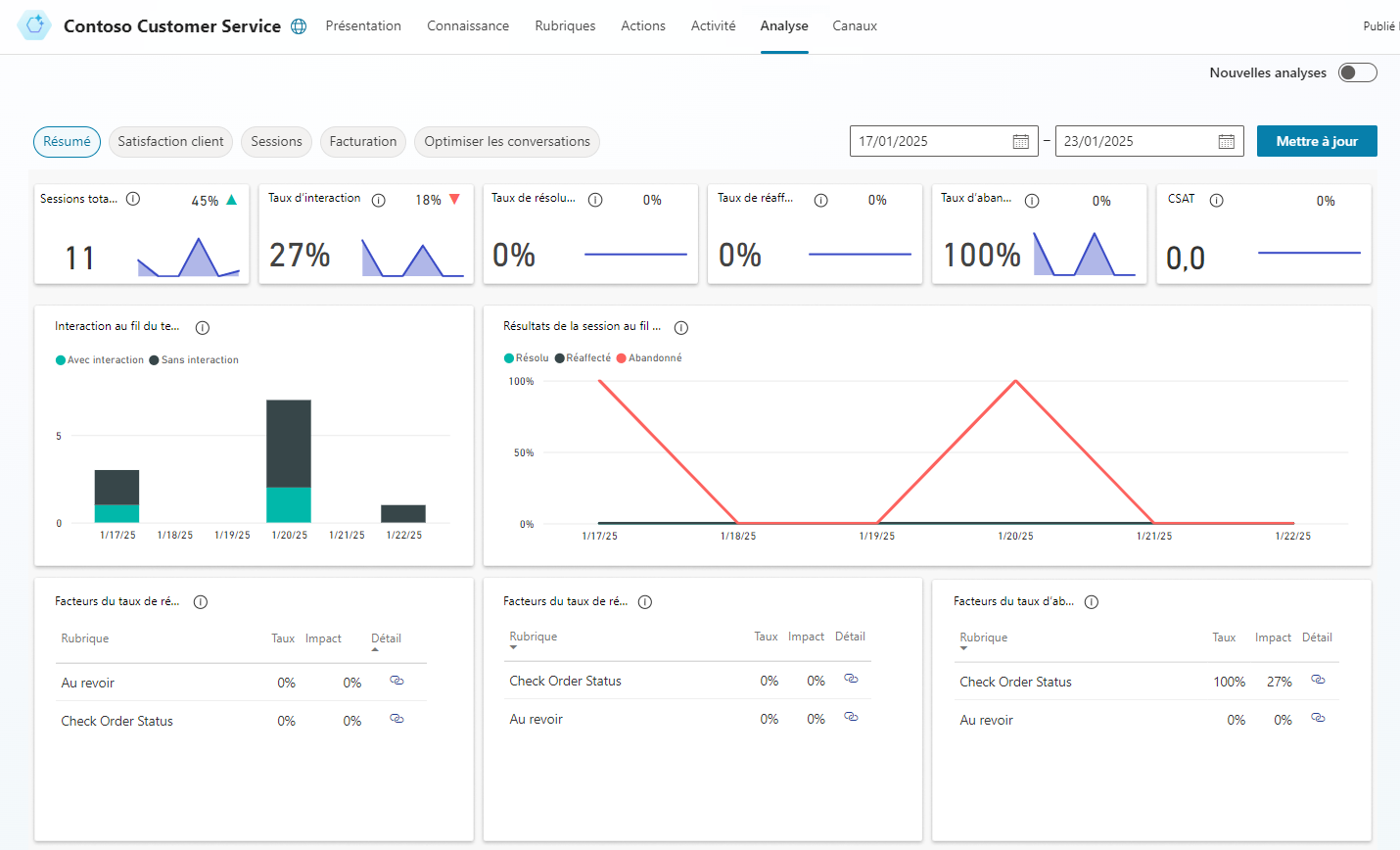Screen dimensions: 1400x850
Task: Sort by Détail column in first factors table
Action: click(x=386, y=638)
